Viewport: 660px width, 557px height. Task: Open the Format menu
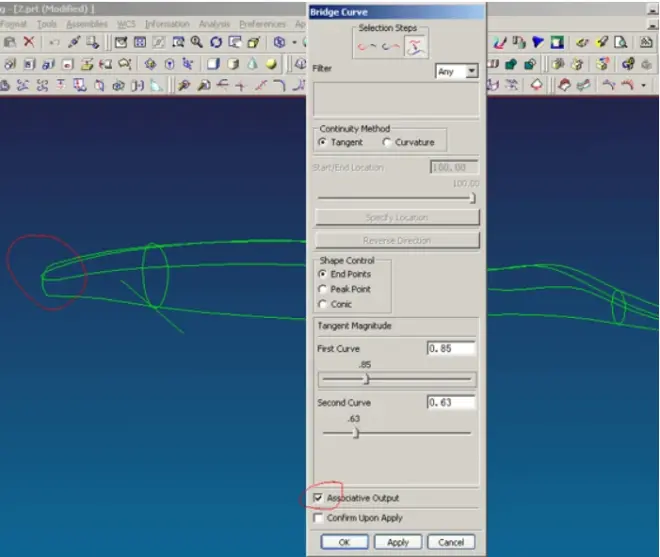(x=13, y=24)
